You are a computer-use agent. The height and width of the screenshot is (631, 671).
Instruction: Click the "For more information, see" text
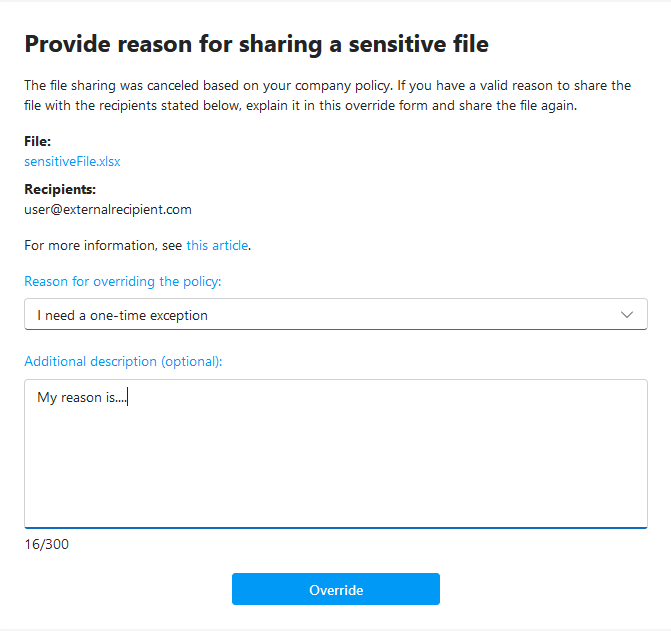pos(103,245)
